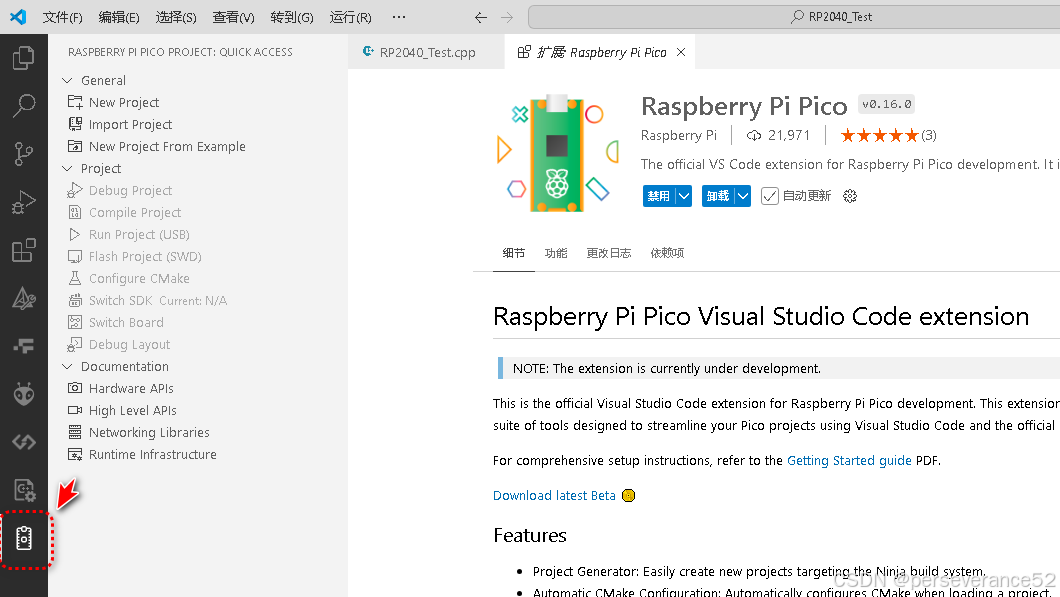Open Hardware APIs documentation

pos(131,388)
